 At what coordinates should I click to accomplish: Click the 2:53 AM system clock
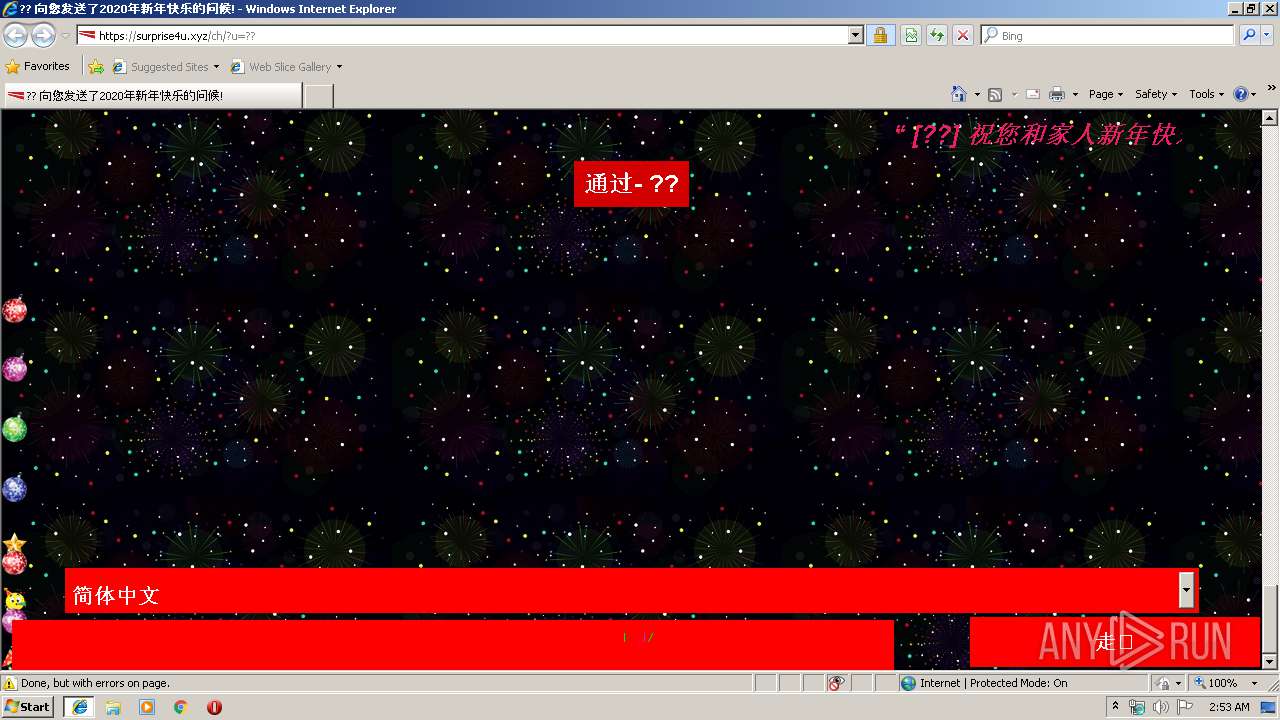tap(1229, 707)
